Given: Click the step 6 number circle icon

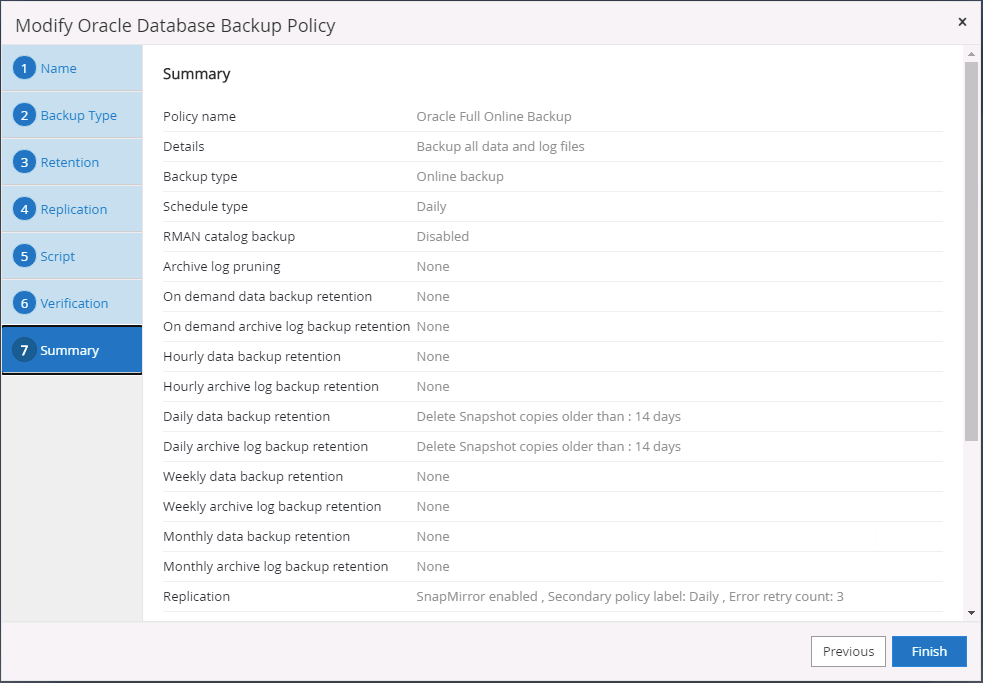Looking at the screenshot, I should tap(25, 303).
